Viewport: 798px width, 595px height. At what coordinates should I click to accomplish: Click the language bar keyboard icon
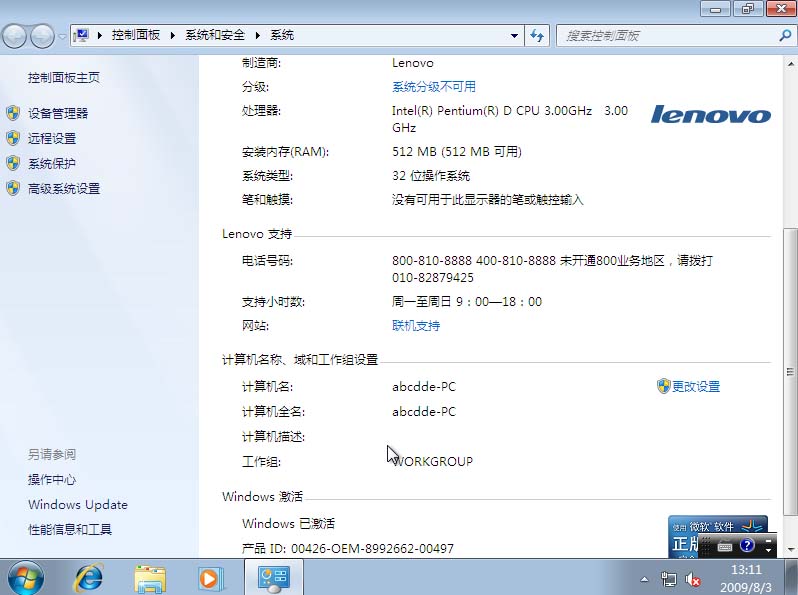click(725, 546)
